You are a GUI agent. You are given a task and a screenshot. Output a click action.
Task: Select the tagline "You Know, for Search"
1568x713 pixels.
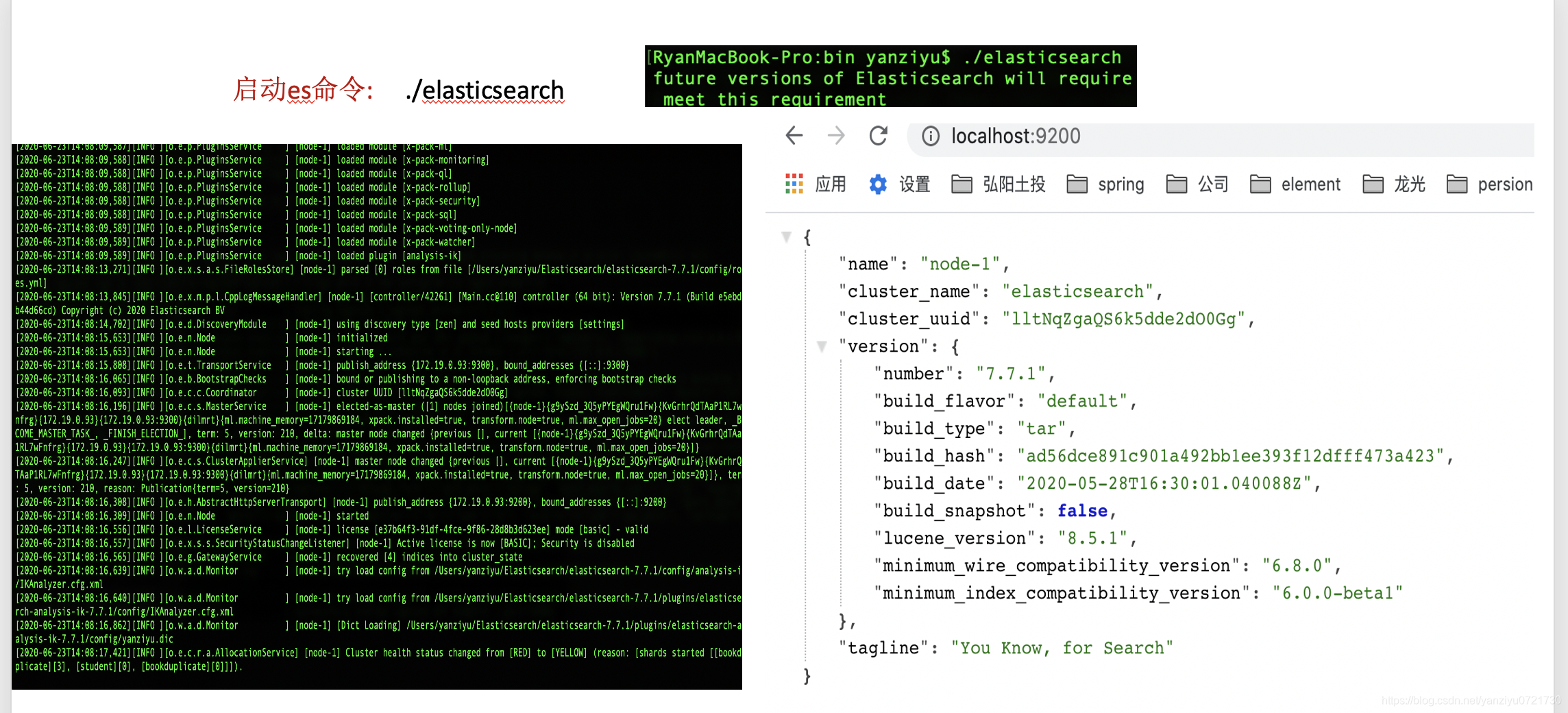pos(1062,648)
